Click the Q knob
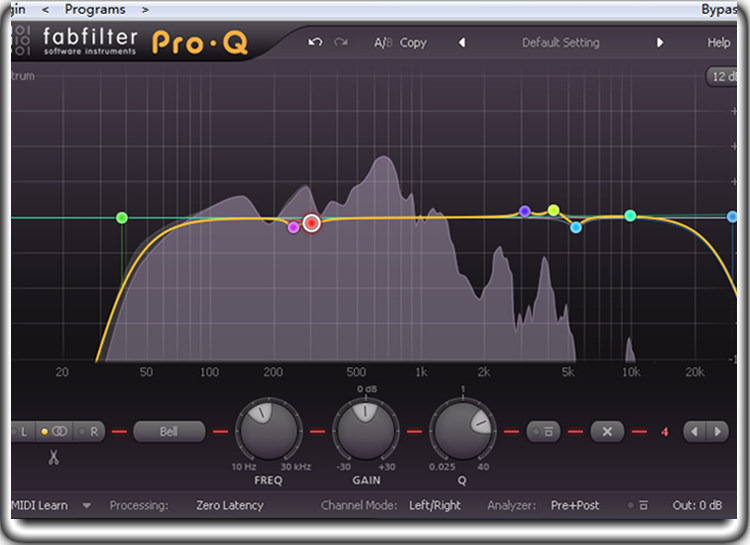 click(463, 430)
